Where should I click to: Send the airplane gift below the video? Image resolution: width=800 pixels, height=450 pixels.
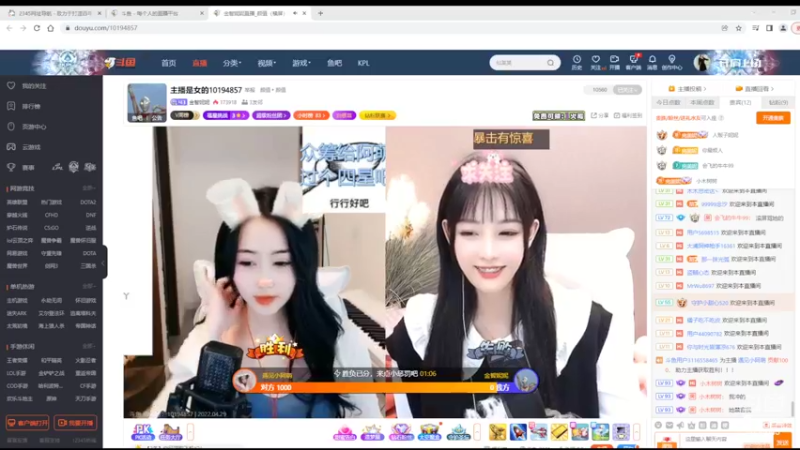click(538, 432)
